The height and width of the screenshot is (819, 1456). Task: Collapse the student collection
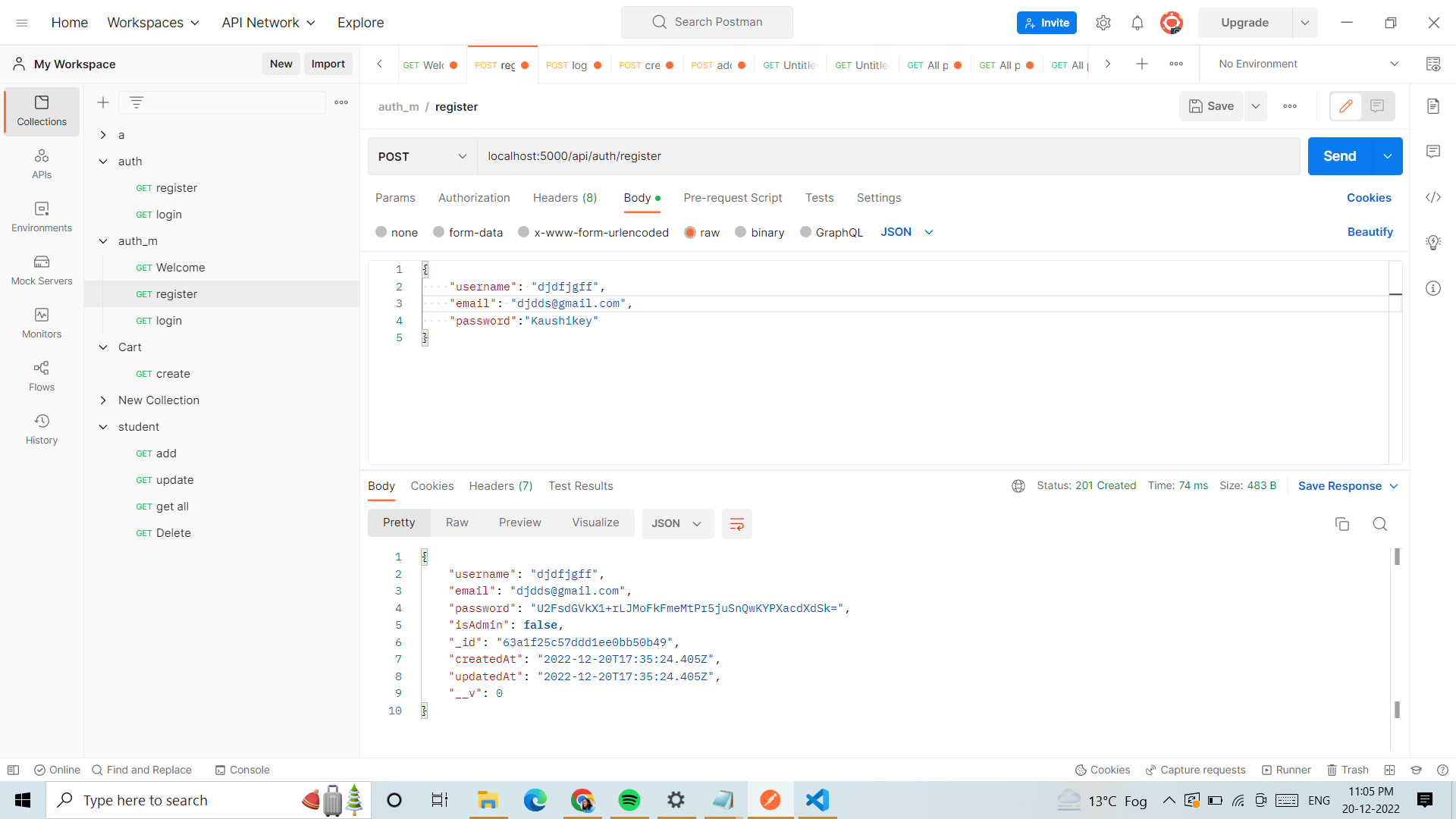104,426
